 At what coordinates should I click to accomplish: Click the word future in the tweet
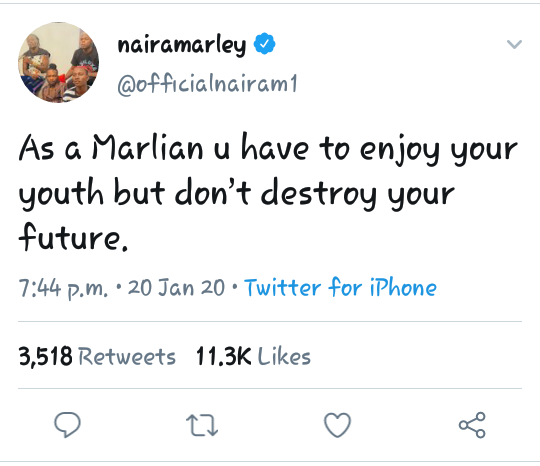point(70,237)
